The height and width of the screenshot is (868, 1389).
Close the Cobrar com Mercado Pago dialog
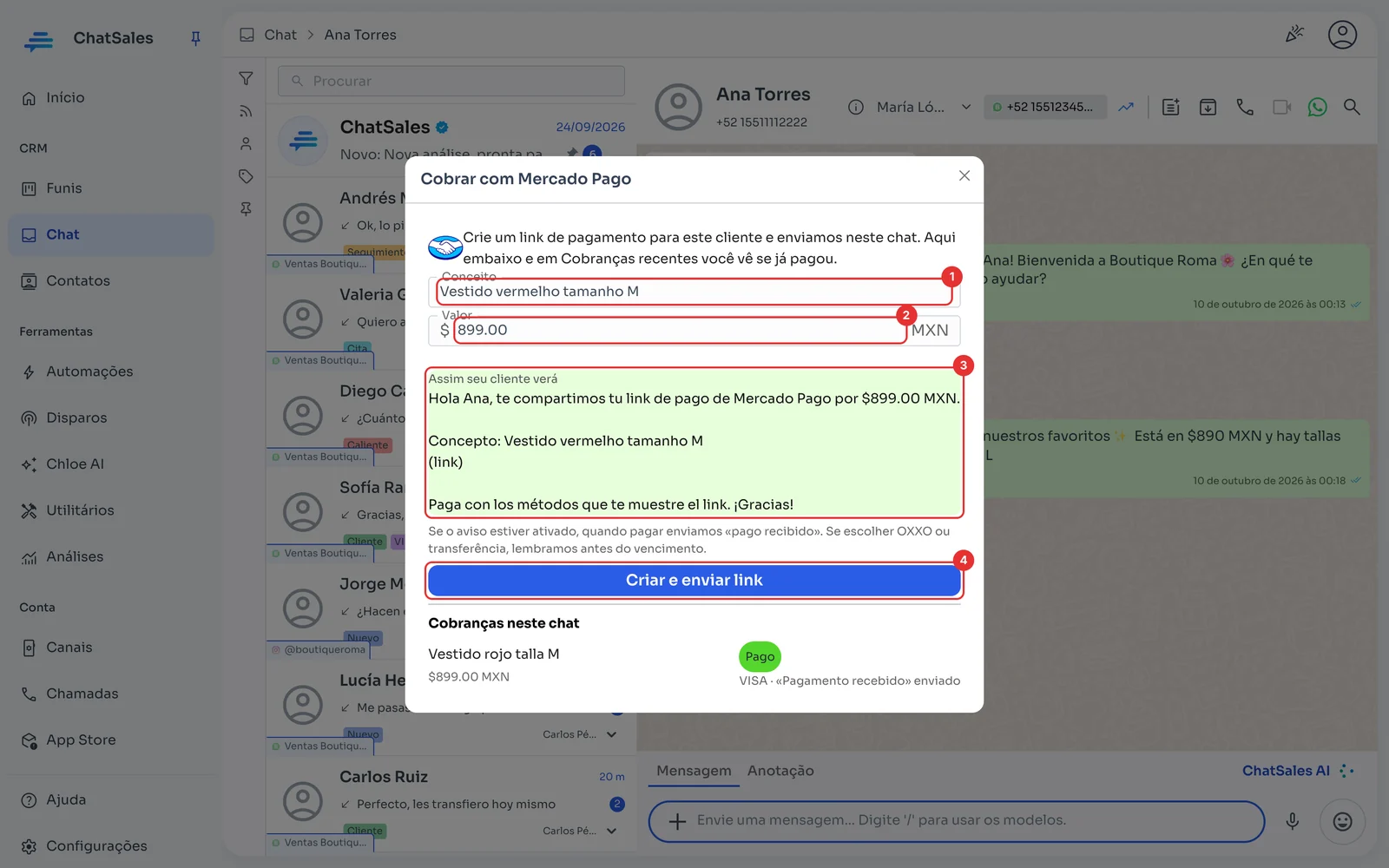[x=964, y=176]
